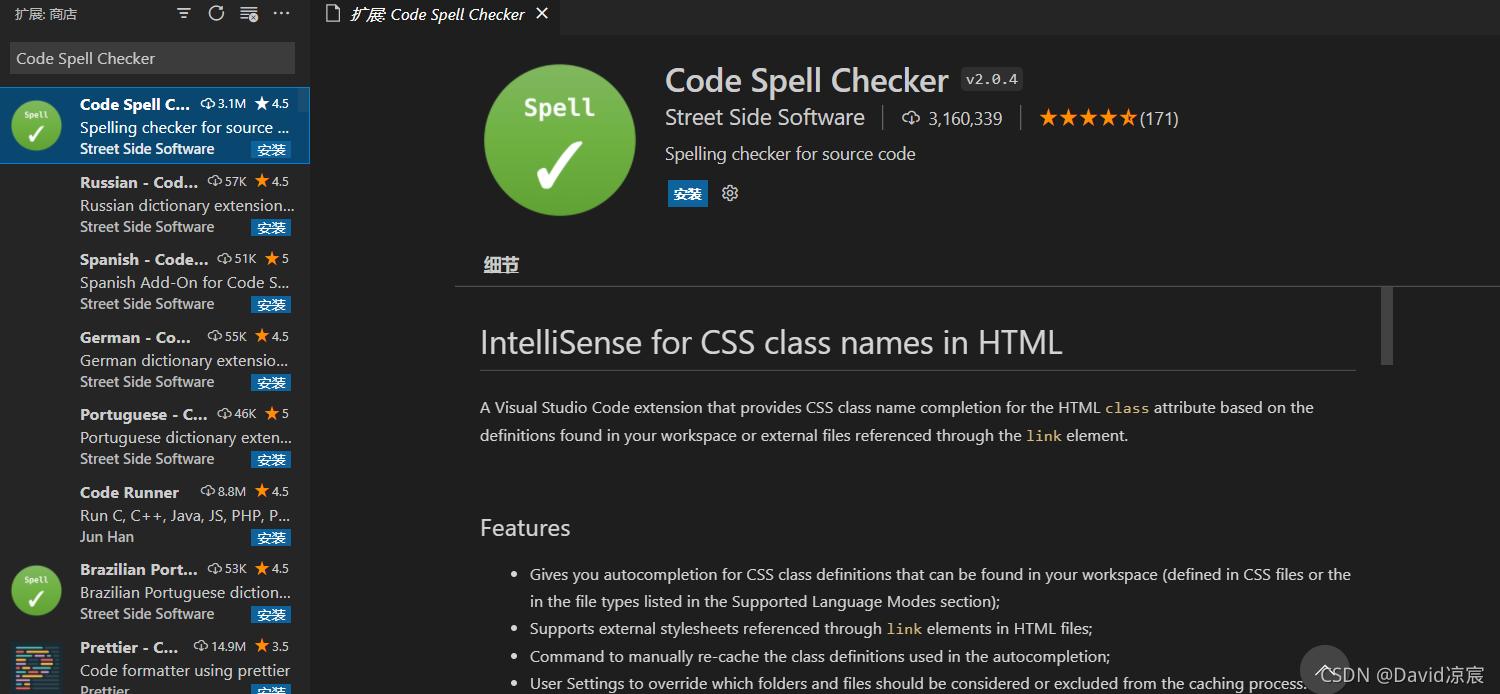The height and width of the screenshot is (694, 1500).
Task: Install the German dictionary extension
Action: [271, 382]
